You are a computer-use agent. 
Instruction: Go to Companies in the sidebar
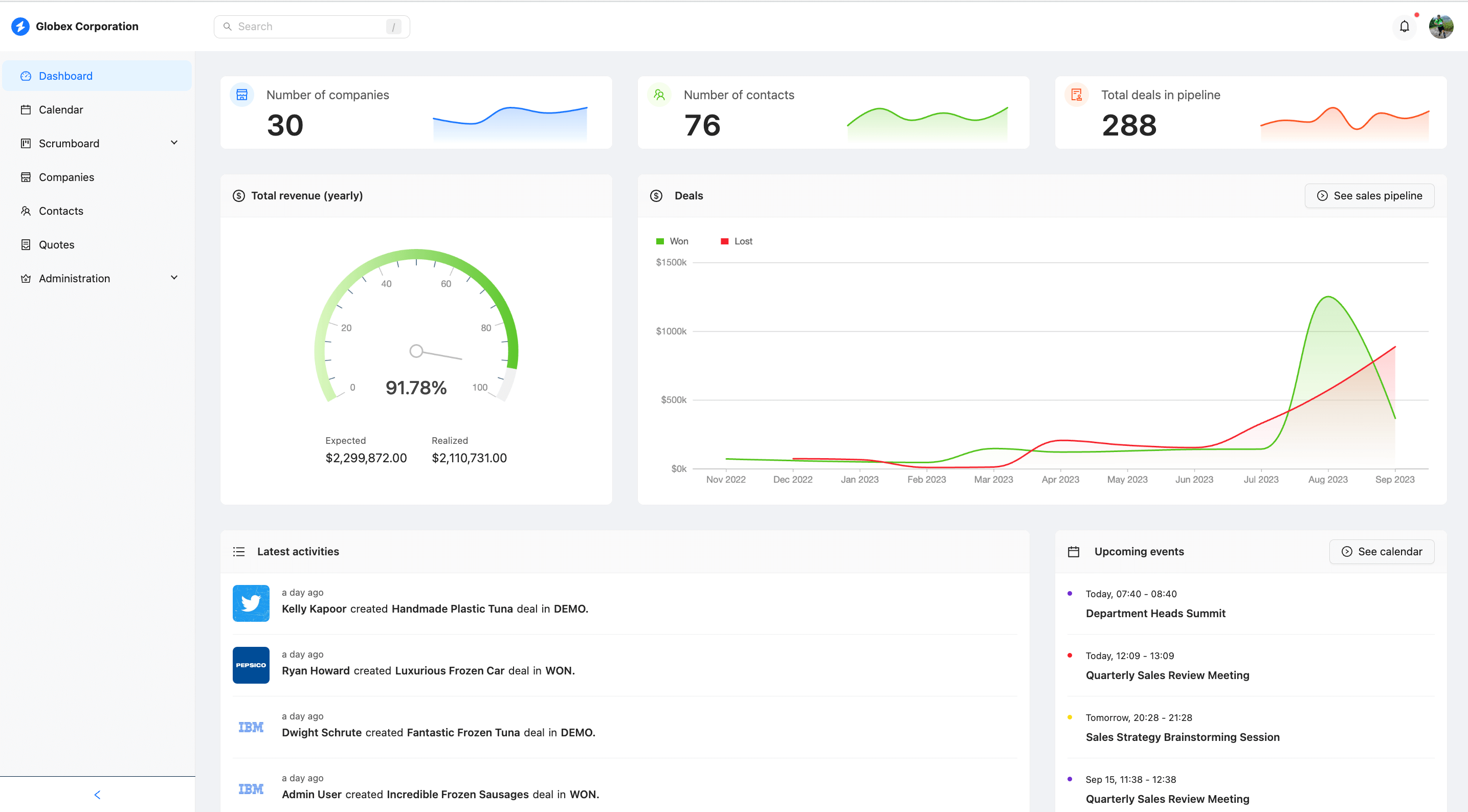click(x=66, y=177)
